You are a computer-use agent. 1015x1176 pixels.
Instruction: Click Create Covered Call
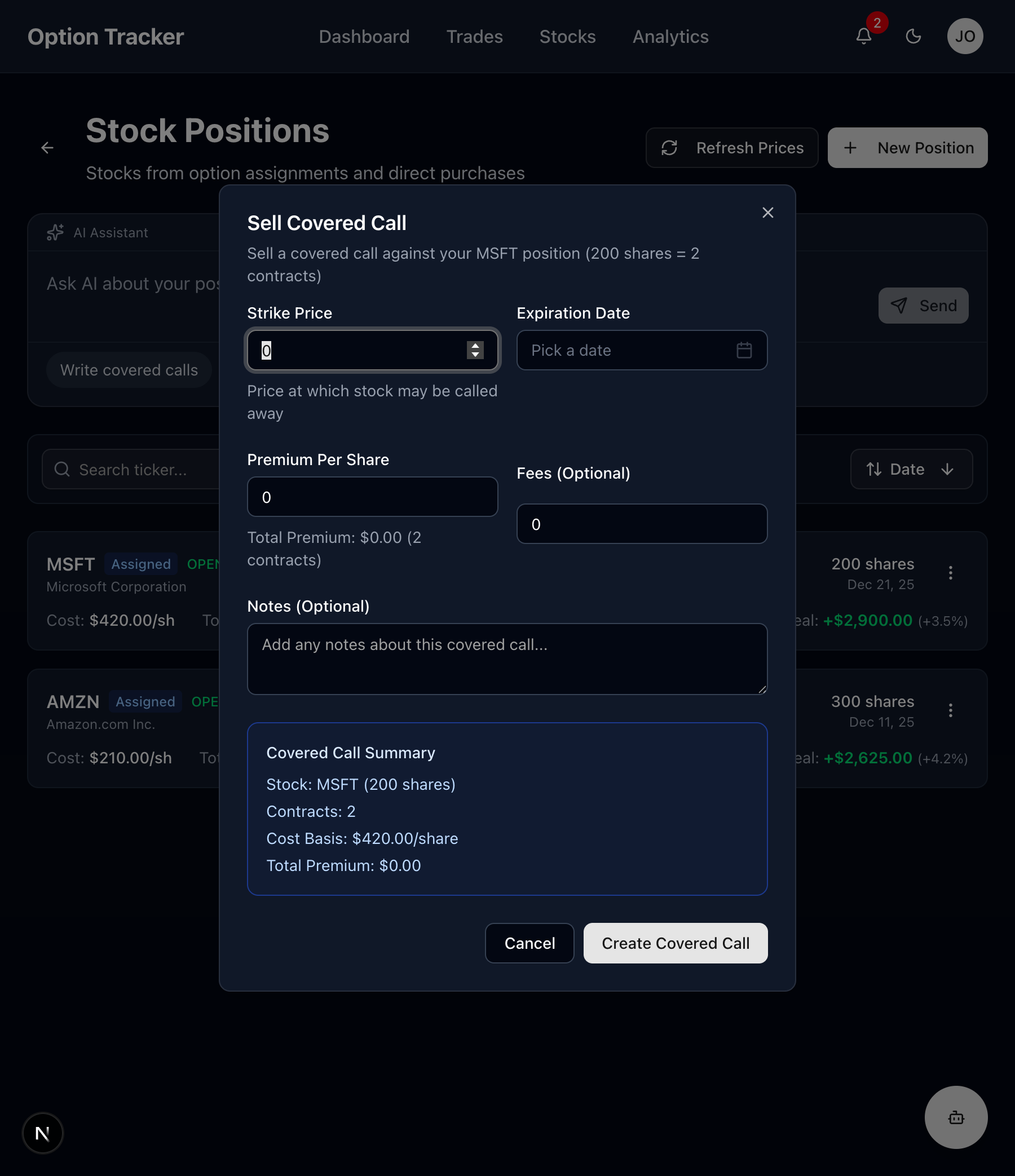675,943
